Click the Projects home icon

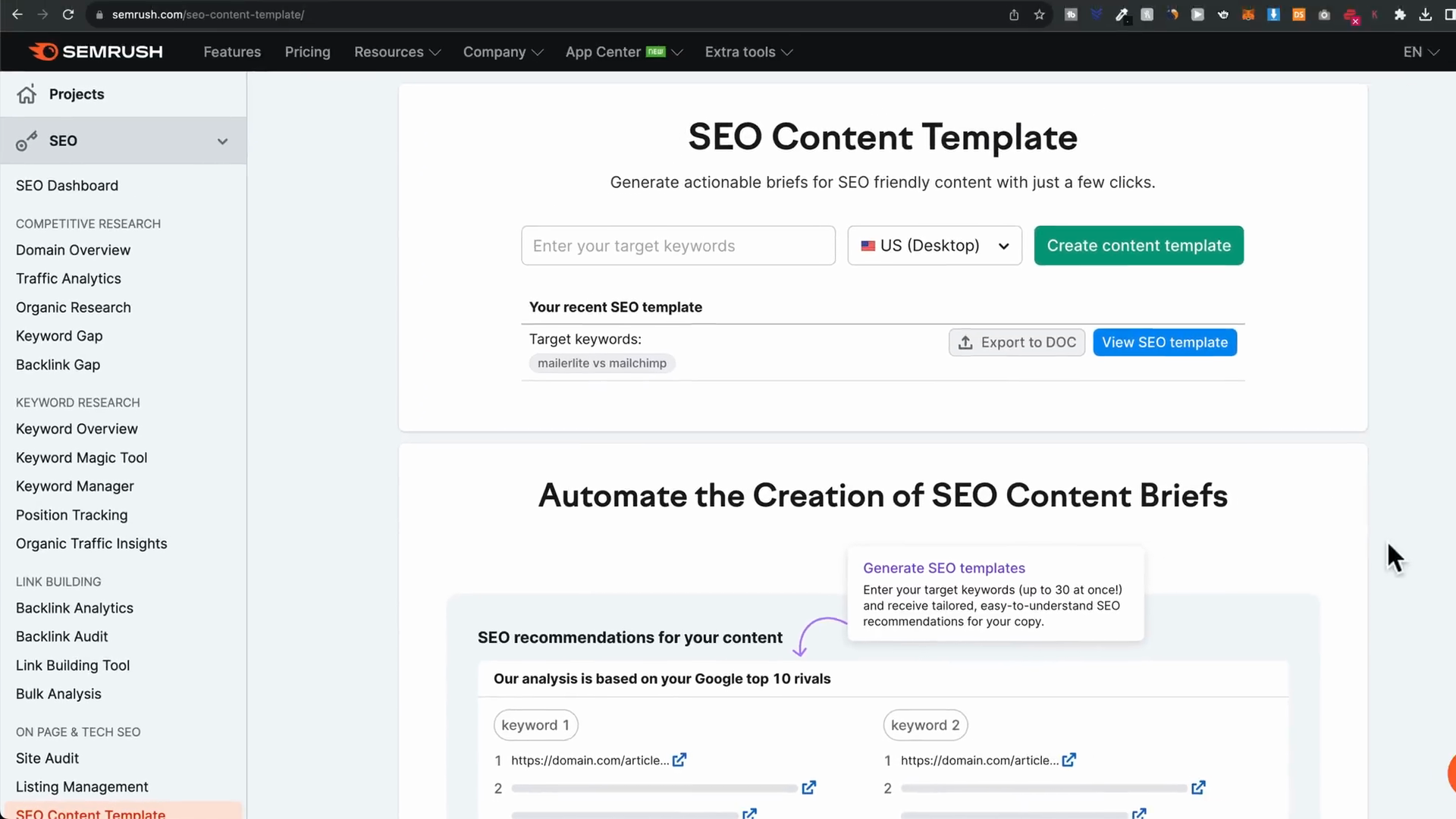27,94
